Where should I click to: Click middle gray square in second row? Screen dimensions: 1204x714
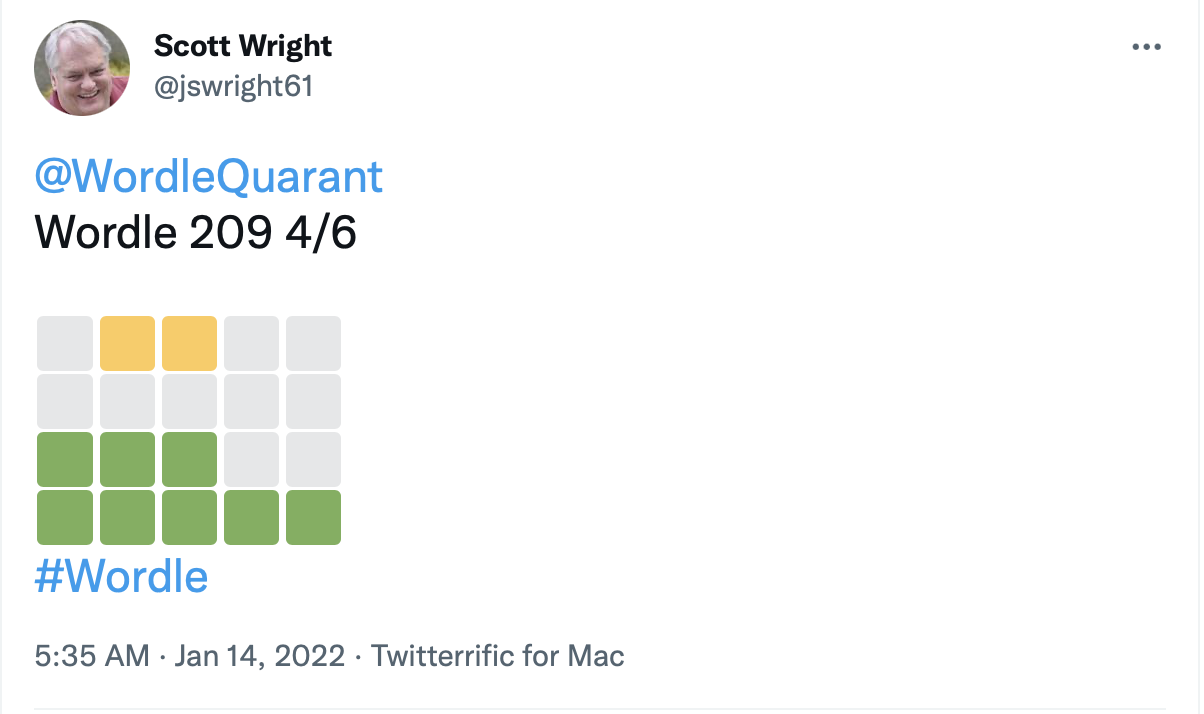coord(189,402)
